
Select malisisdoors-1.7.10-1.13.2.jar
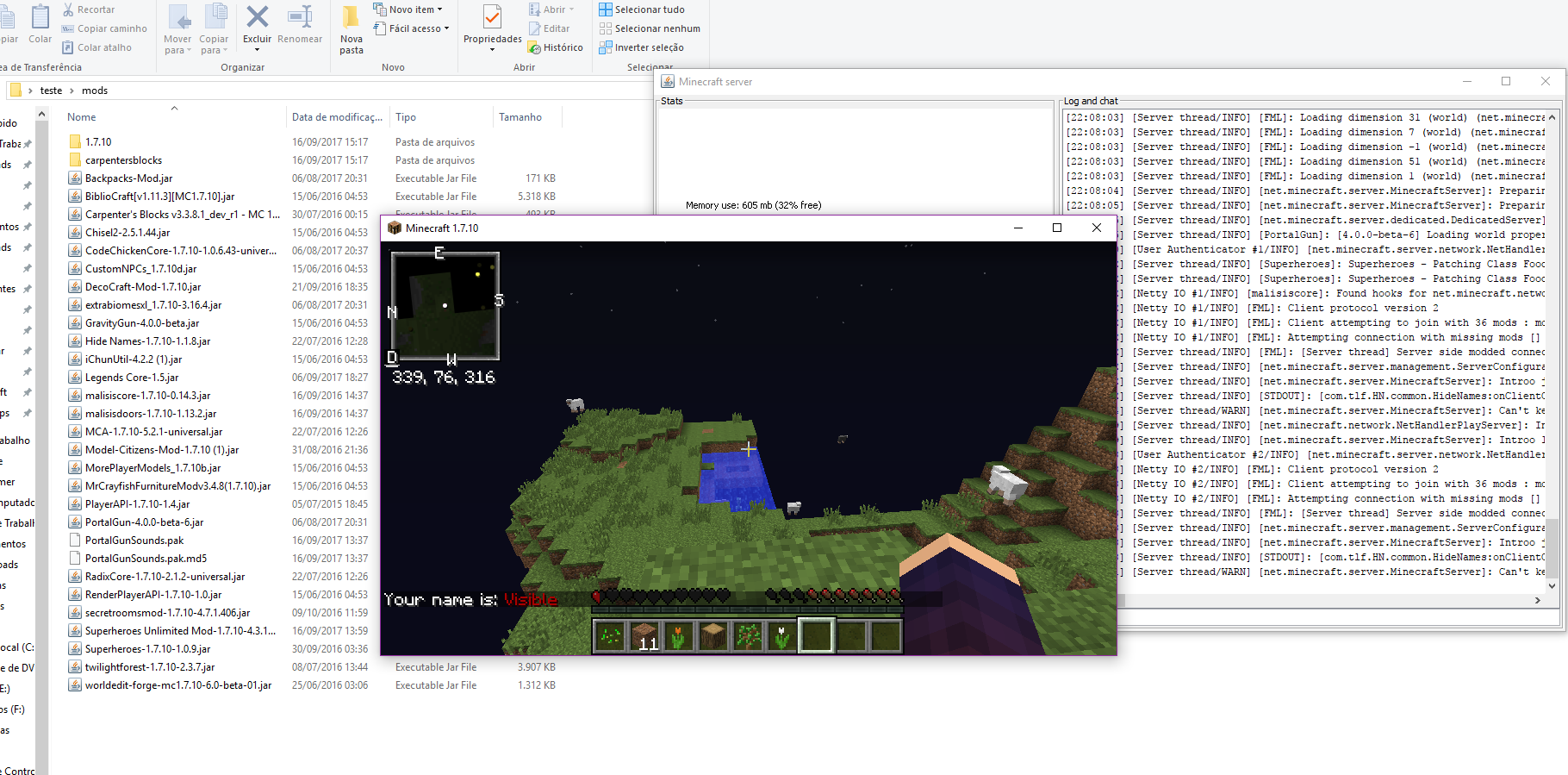click(151, 413)
